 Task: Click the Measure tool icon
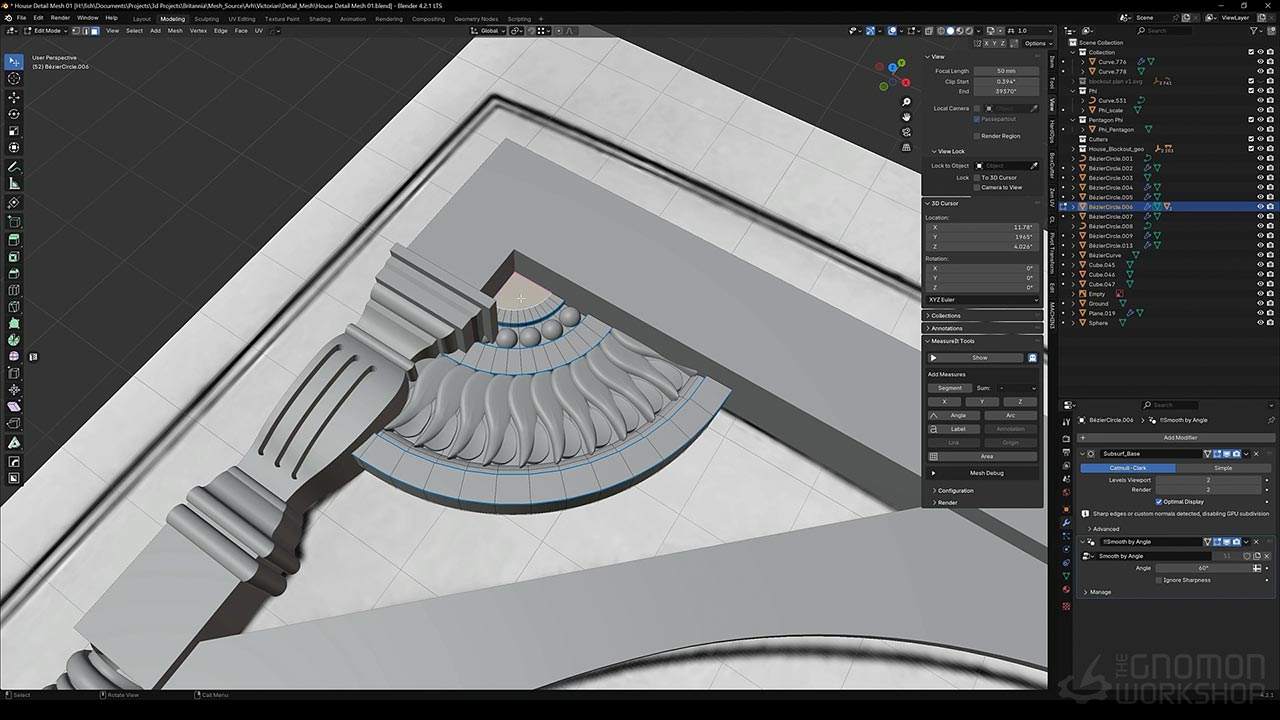pyautogui.click(x=14, y=184)
